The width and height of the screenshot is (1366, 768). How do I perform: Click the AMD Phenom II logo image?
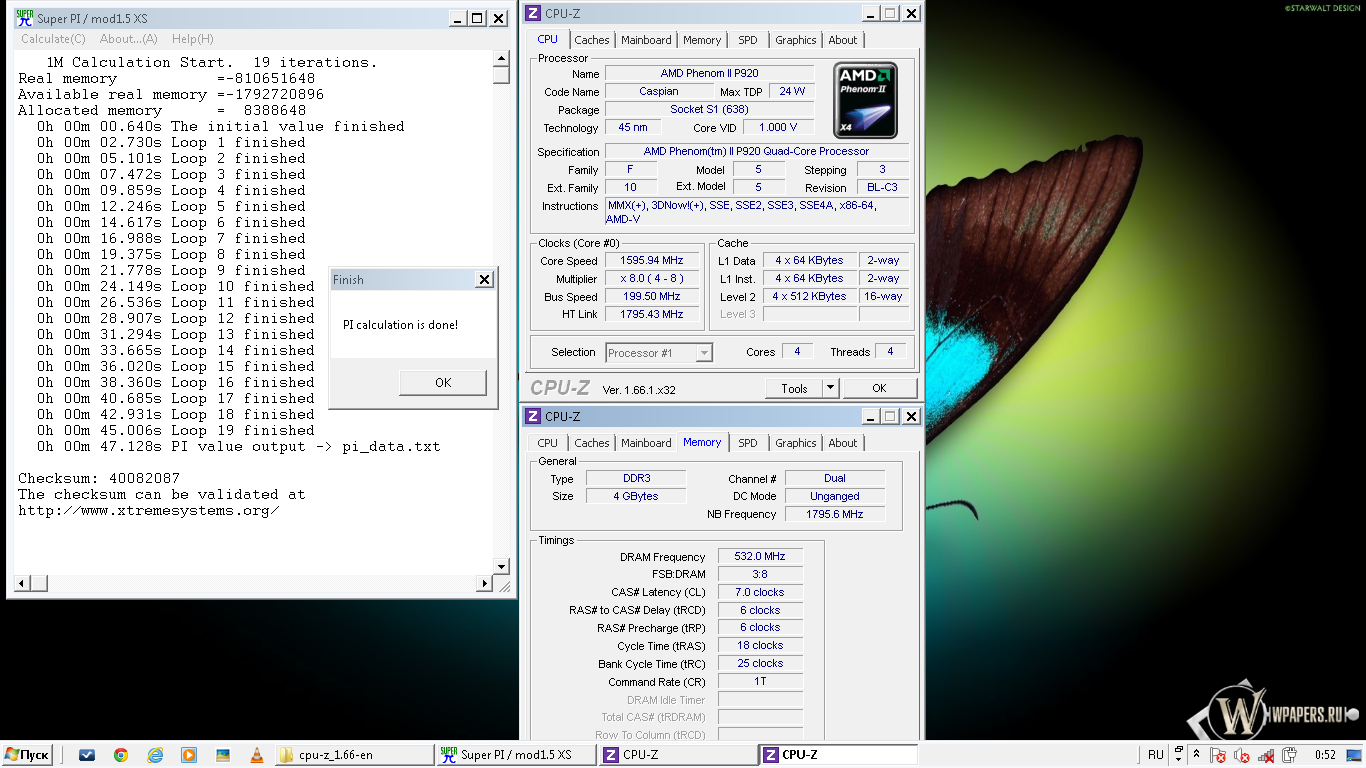866,100
